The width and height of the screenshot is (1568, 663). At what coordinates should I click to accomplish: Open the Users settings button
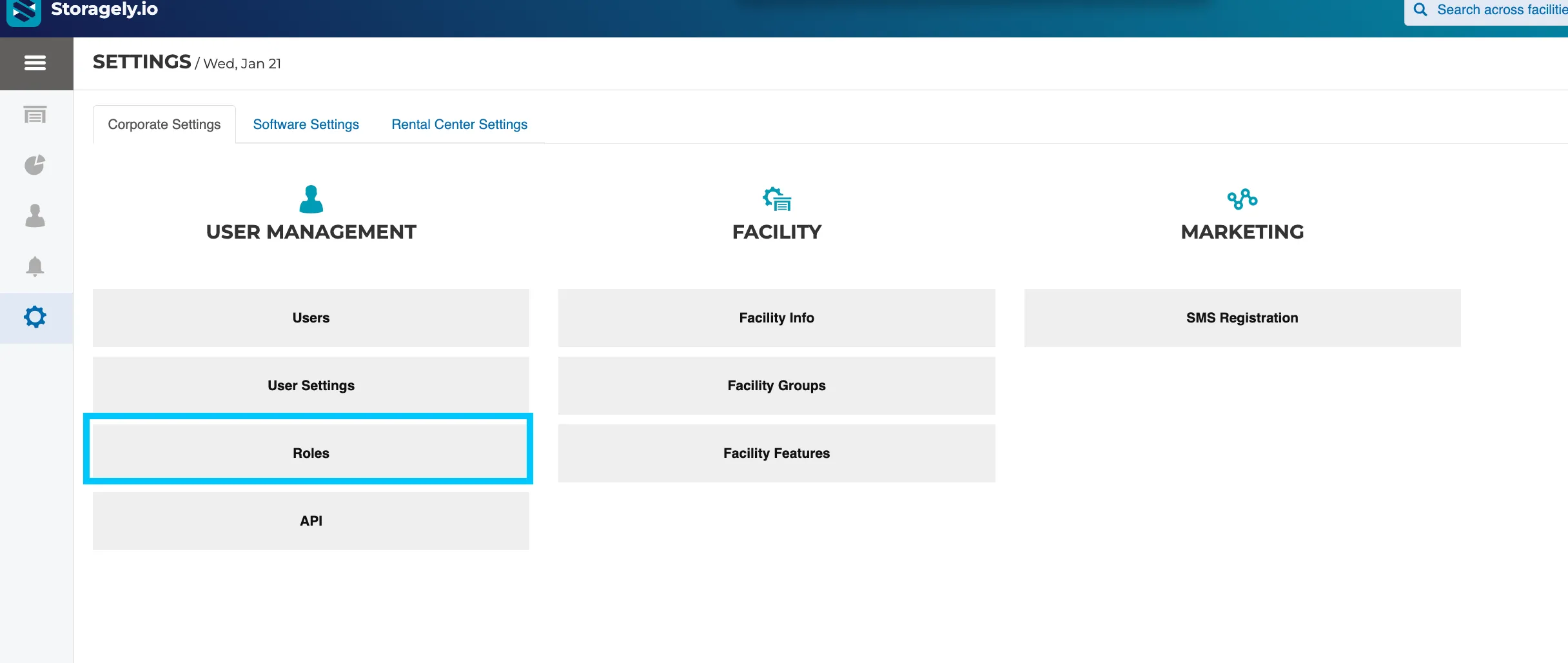(311, 318)
